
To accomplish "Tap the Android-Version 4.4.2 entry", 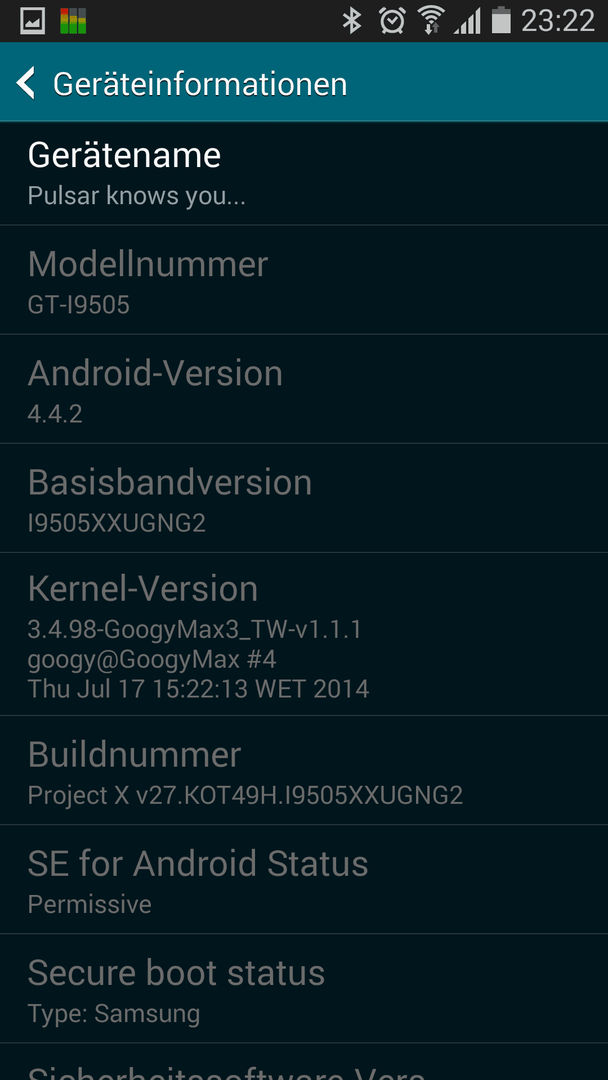I will pyautogui.click(x=304, y=389).
